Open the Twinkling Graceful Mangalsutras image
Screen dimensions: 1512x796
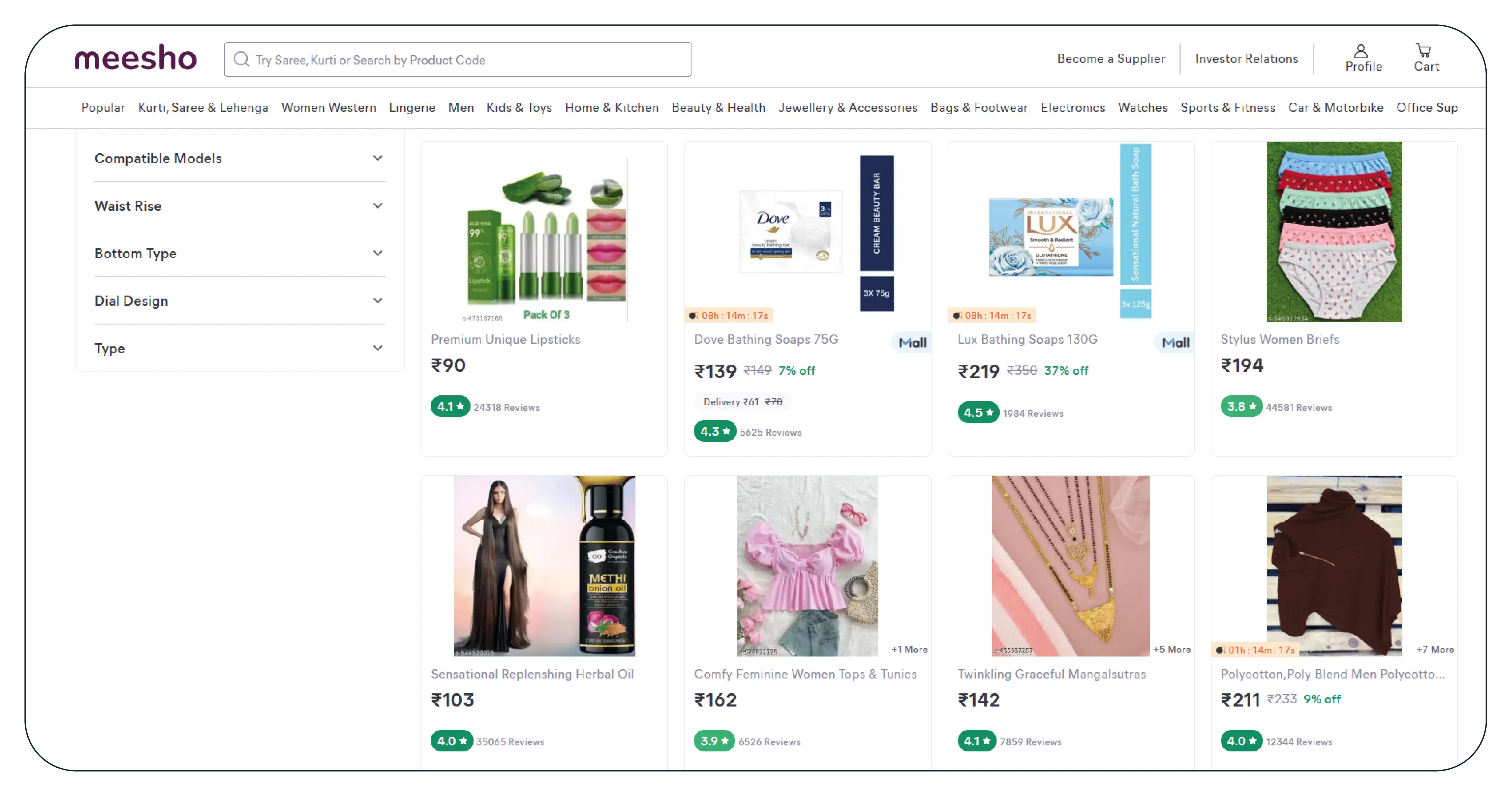[1070, 566]
